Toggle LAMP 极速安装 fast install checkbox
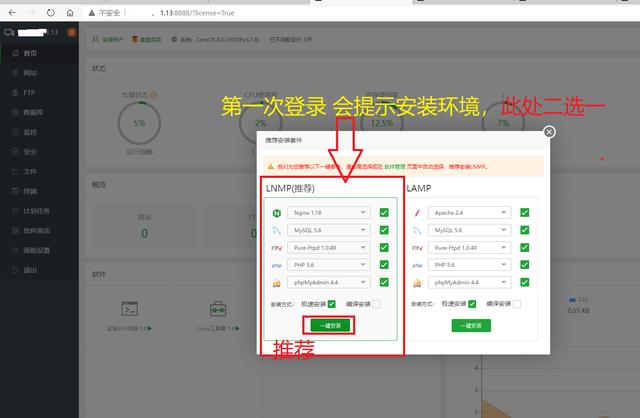The image size is (640, 418). [472, 304]
